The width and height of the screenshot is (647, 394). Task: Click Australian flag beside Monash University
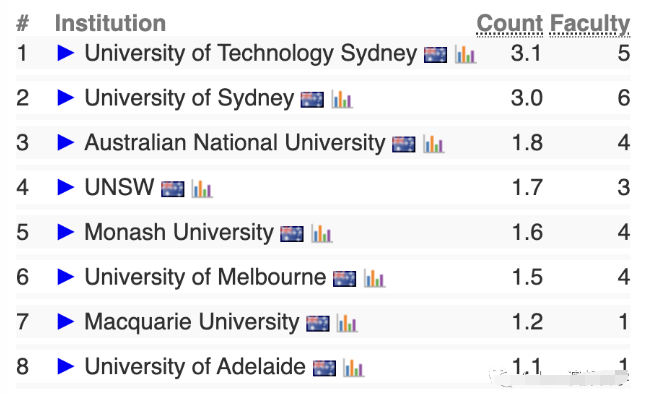click(x=292, y=234)
